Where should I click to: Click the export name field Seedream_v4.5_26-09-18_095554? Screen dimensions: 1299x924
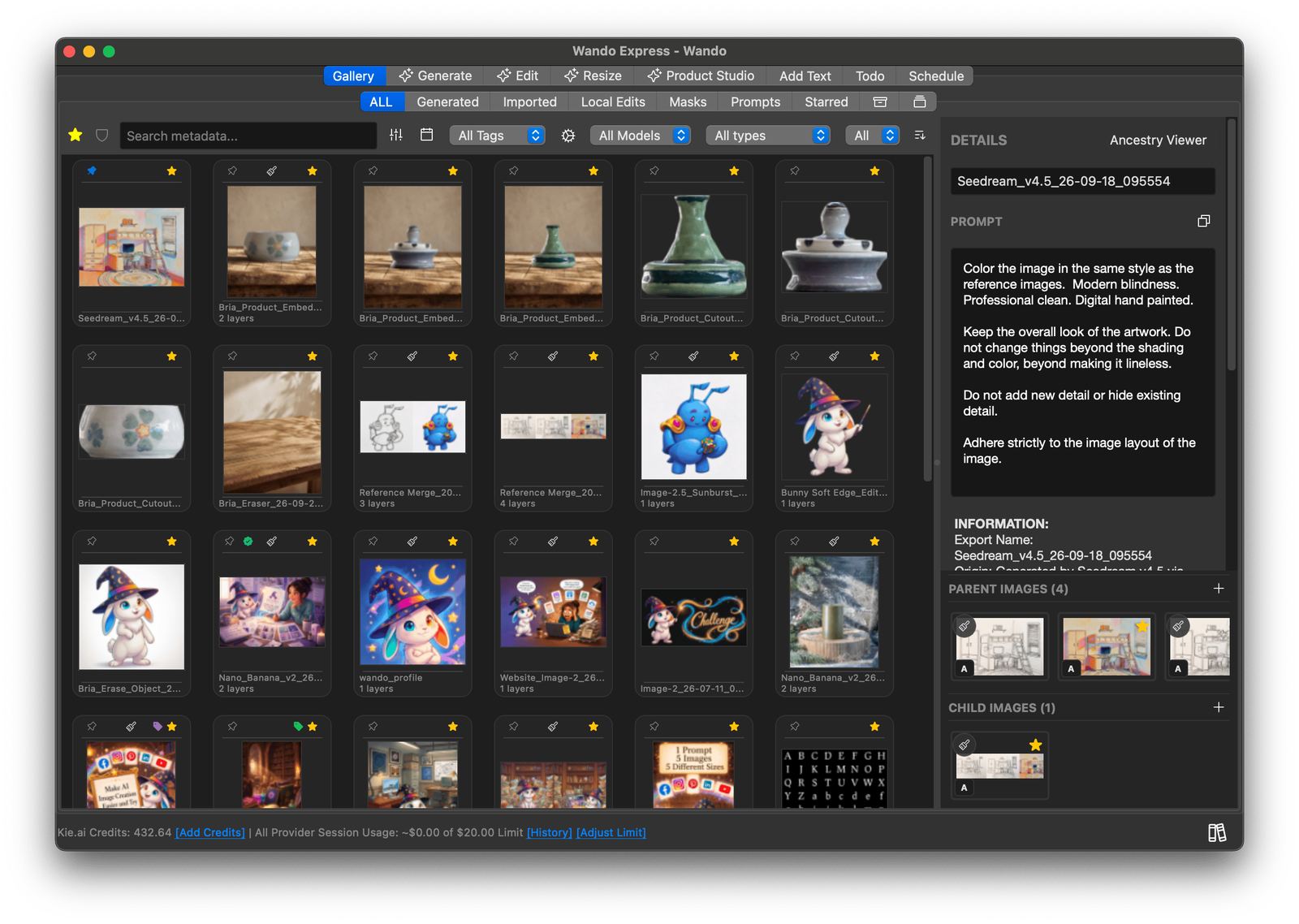click(1083, 181)
